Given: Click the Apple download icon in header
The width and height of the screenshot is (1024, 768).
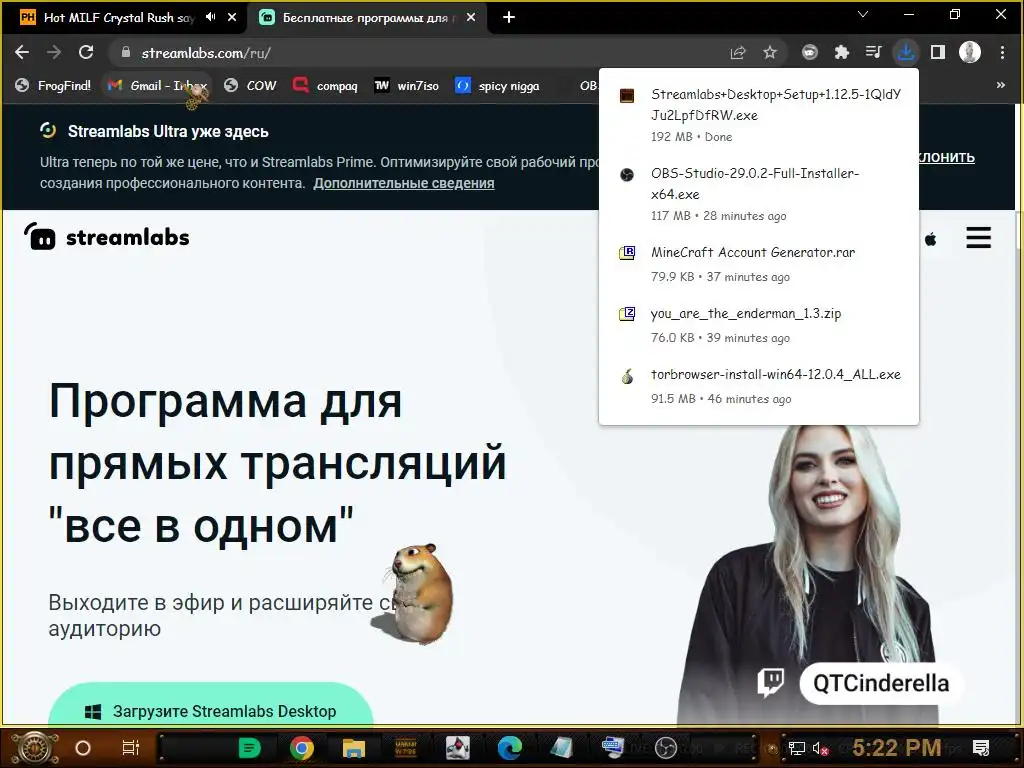Looking at the screenshot, I should tap(931, 239).
